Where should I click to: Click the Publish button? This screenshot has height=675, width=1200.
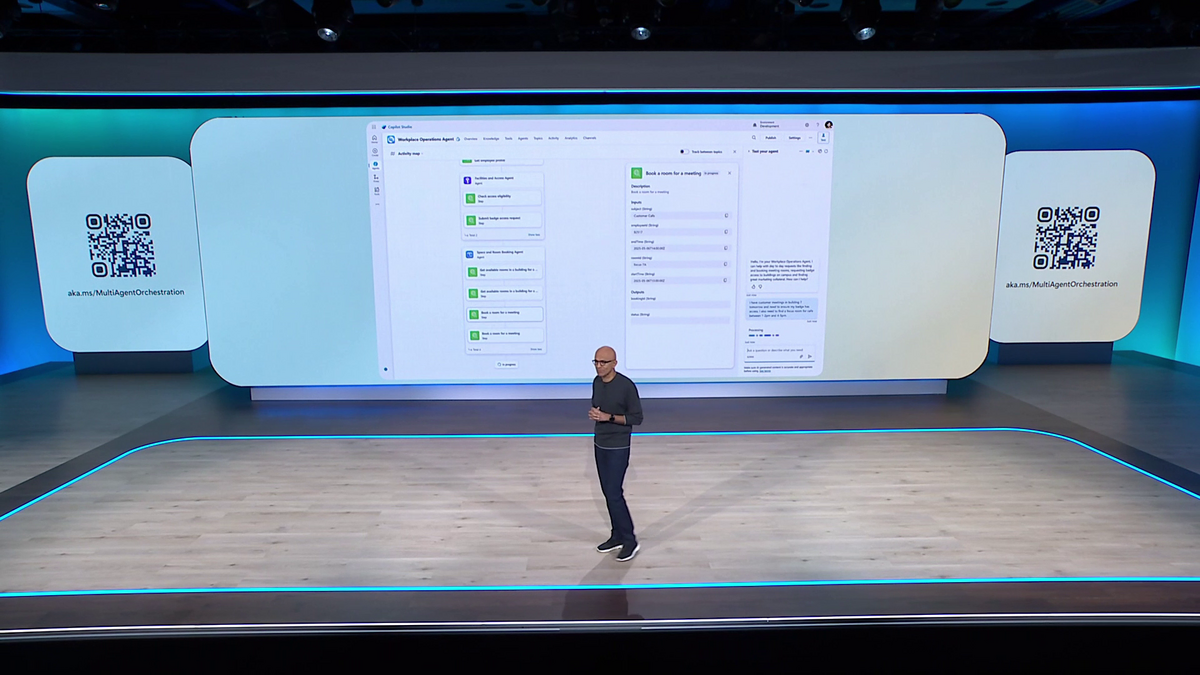click(x=770, y=138)
